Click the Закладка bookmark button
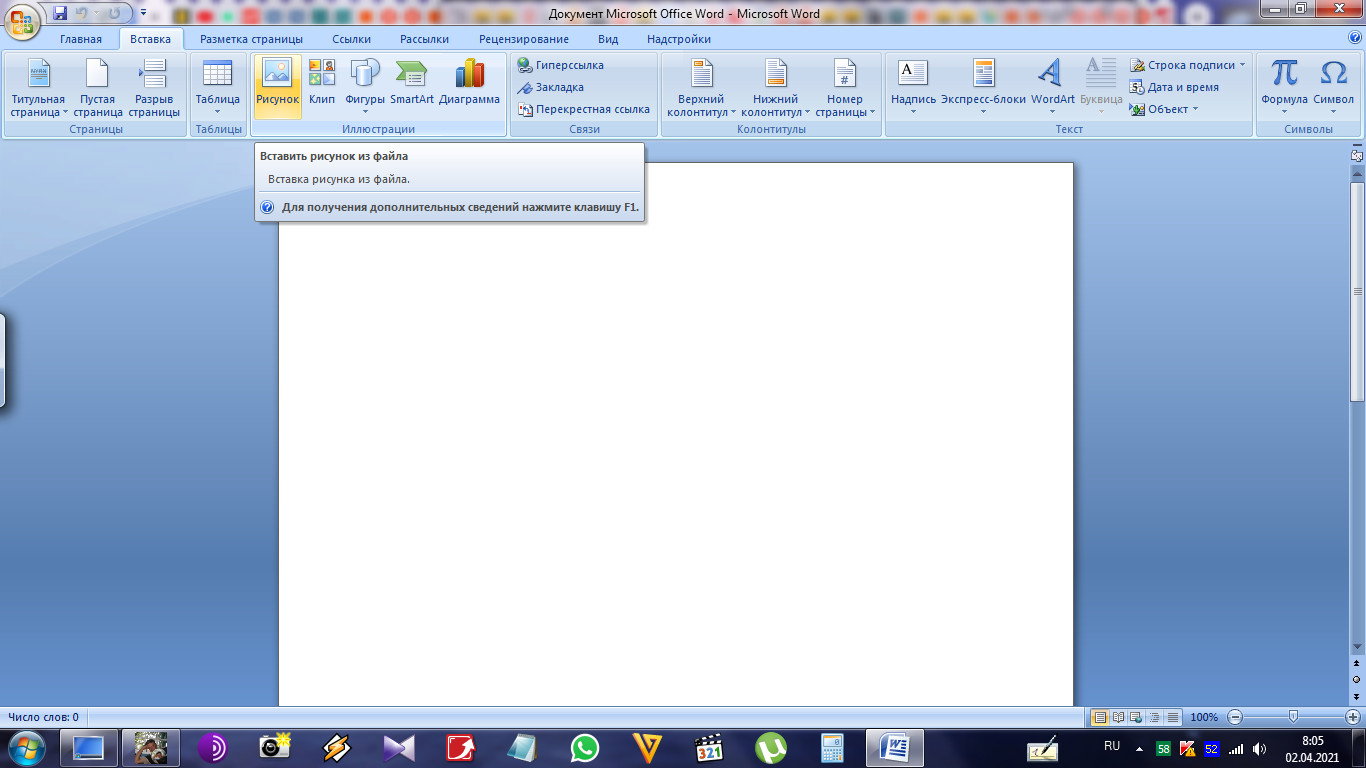 551,87
